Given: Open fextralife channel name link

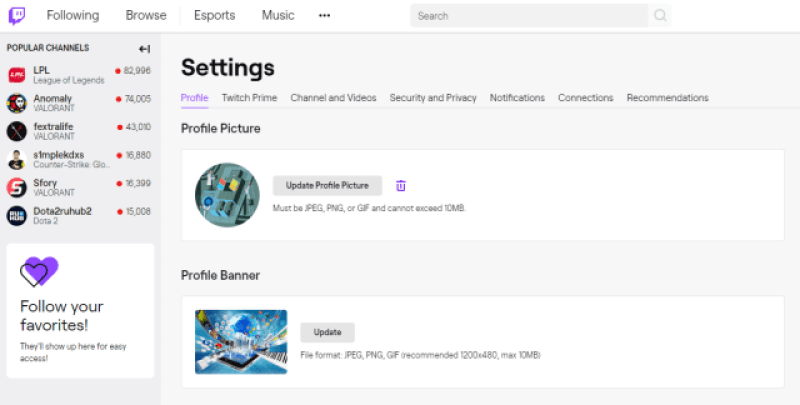Looking at the screenshot, I should 53,126.
